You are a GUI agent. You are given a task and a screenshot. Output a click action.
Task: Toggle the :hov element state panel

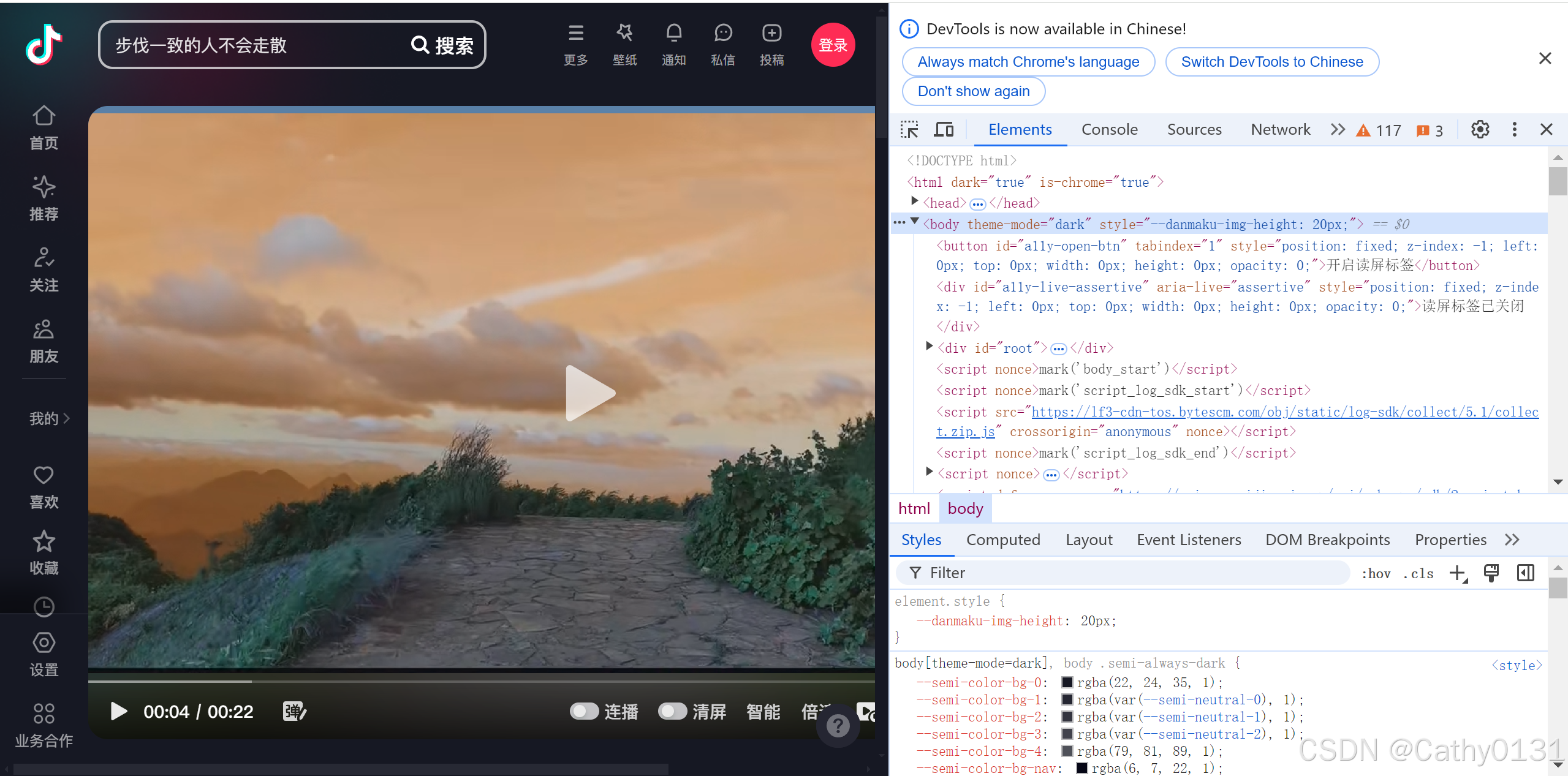(x=1376, y=573)
